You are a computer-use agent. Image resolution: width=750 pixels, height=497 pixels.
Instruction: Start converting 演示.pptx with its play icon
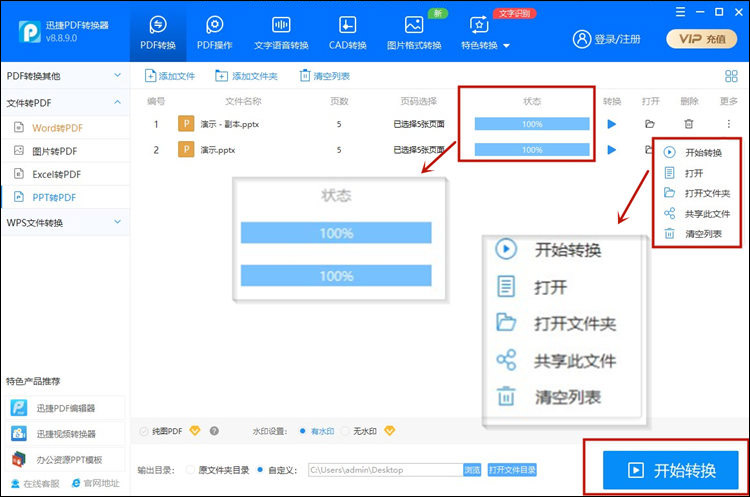coord(611,150)
